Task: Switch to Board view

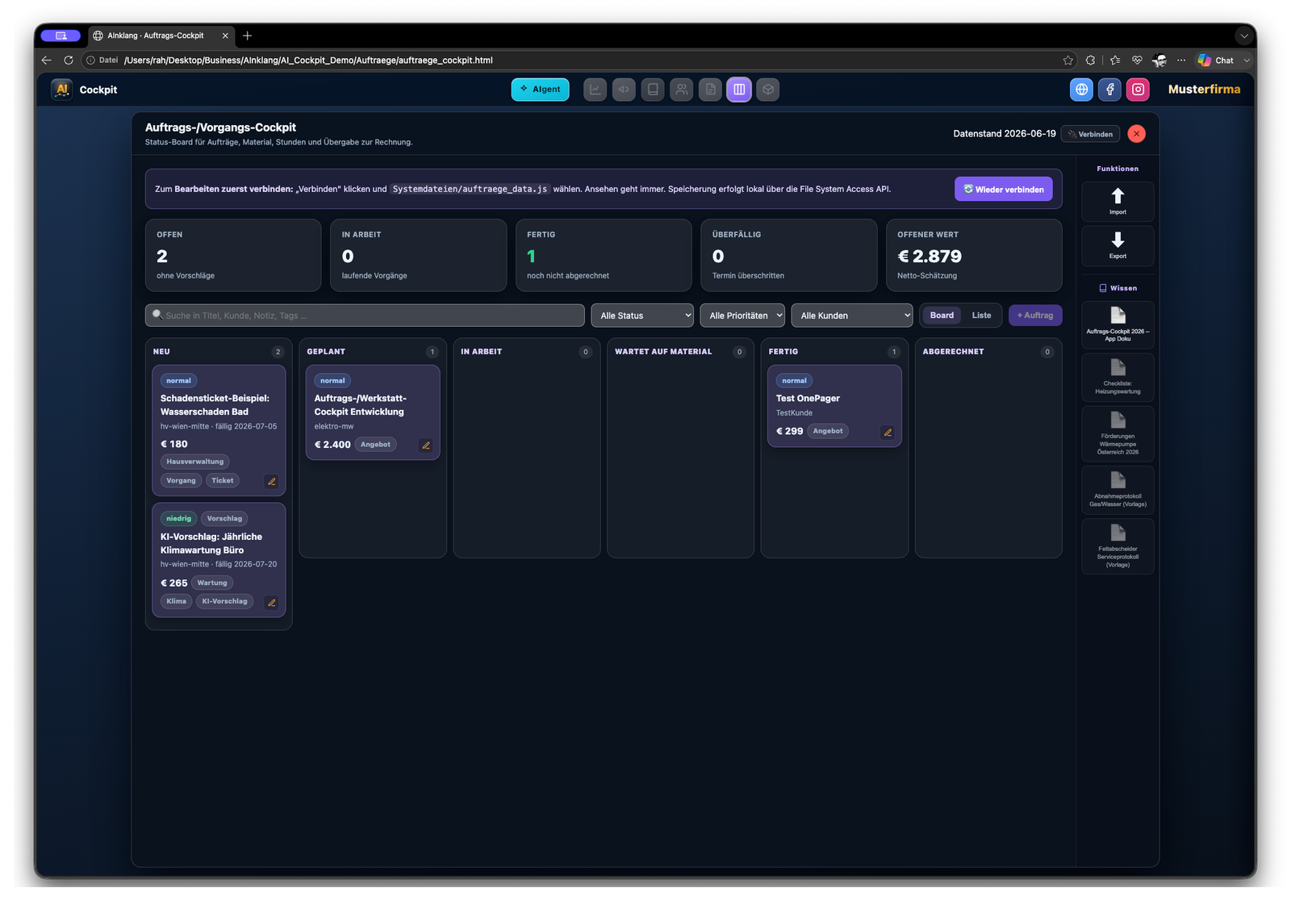Action: [x=942, y=316]
